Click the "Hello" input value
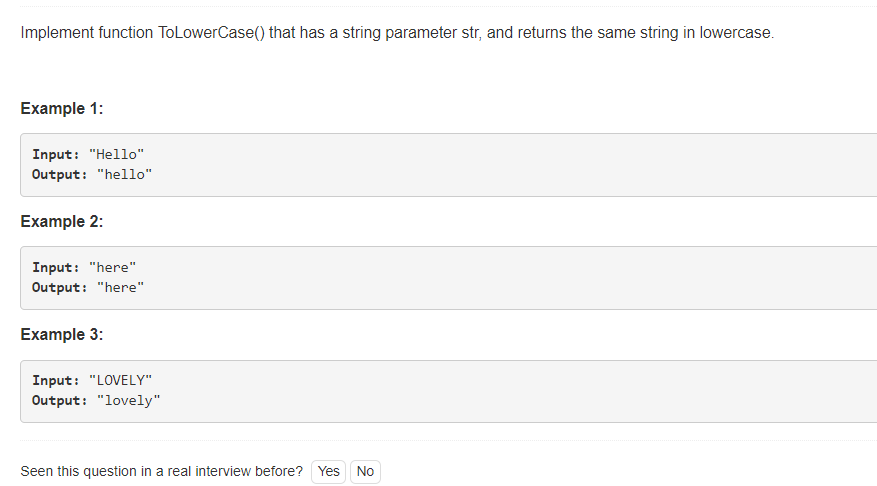877x486 pixels. [116, 154]
